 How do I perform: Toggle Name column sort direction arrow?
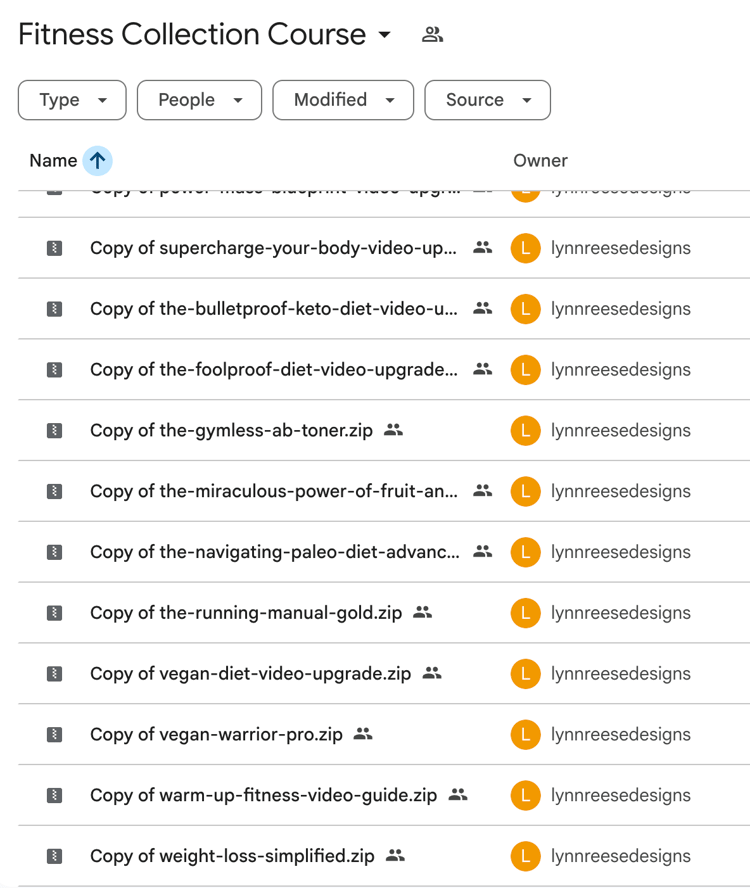97,160
